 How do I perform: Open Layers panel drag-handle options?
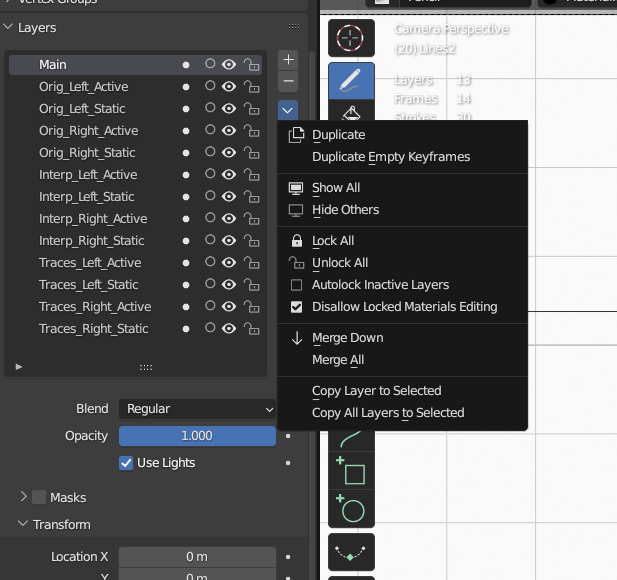pos(294,27)
